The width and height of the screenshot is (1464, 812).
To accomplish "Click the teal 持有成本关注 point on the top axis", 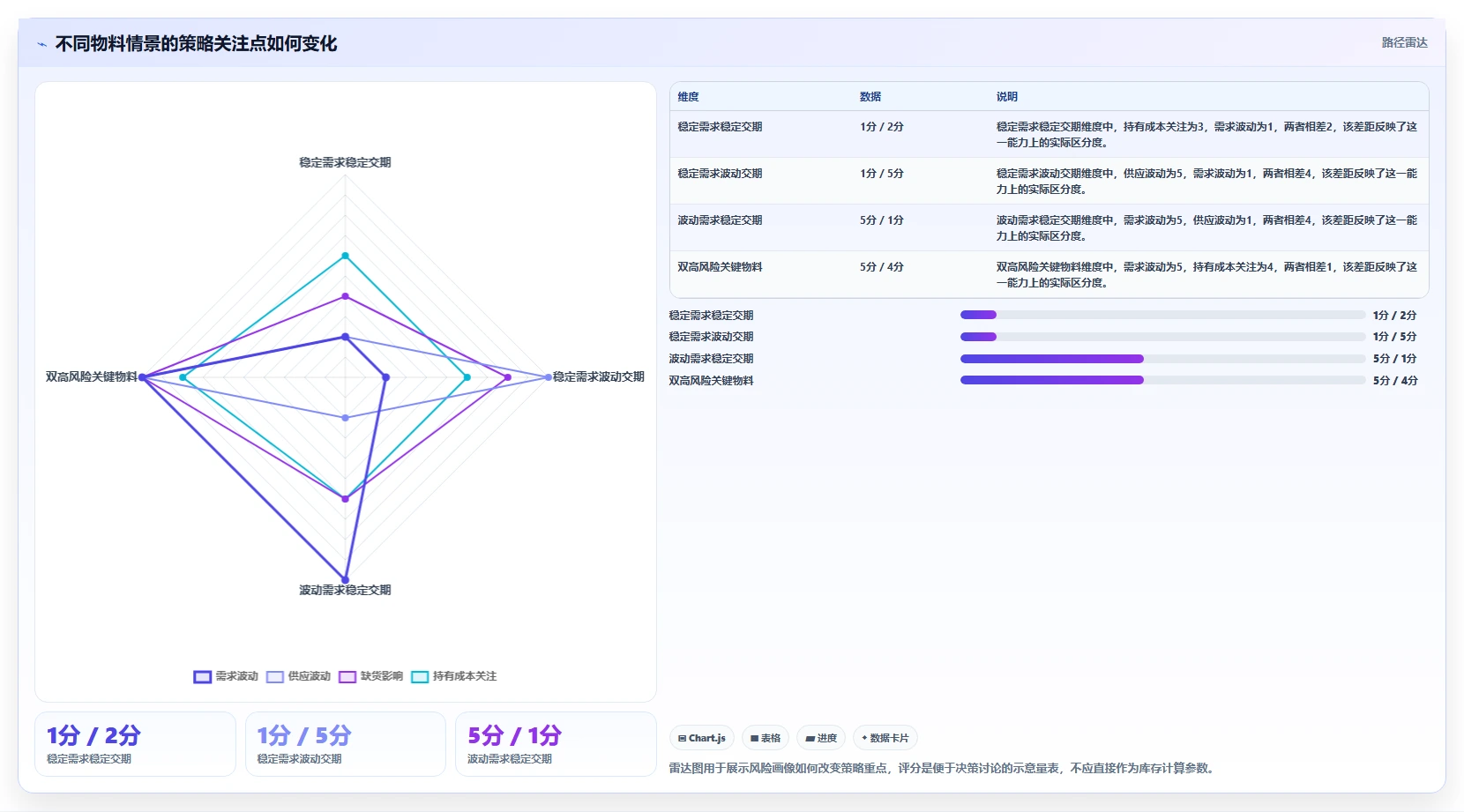I will click(x=345, y=256).
